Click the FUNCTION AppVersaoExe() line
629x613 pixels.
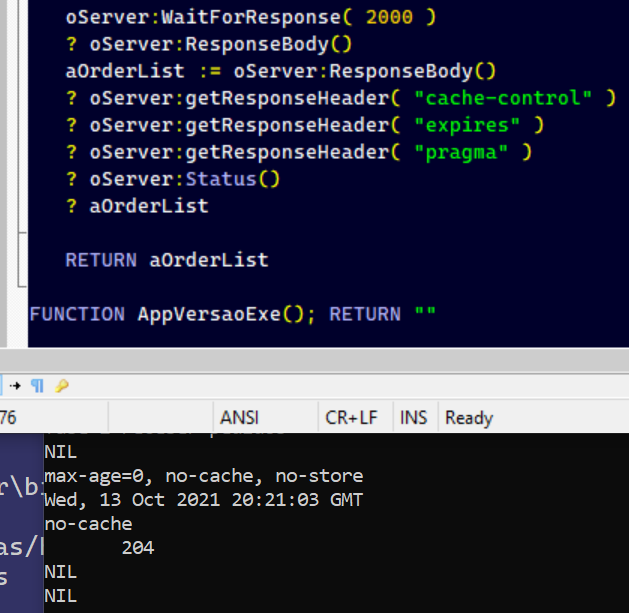[233, 314]
